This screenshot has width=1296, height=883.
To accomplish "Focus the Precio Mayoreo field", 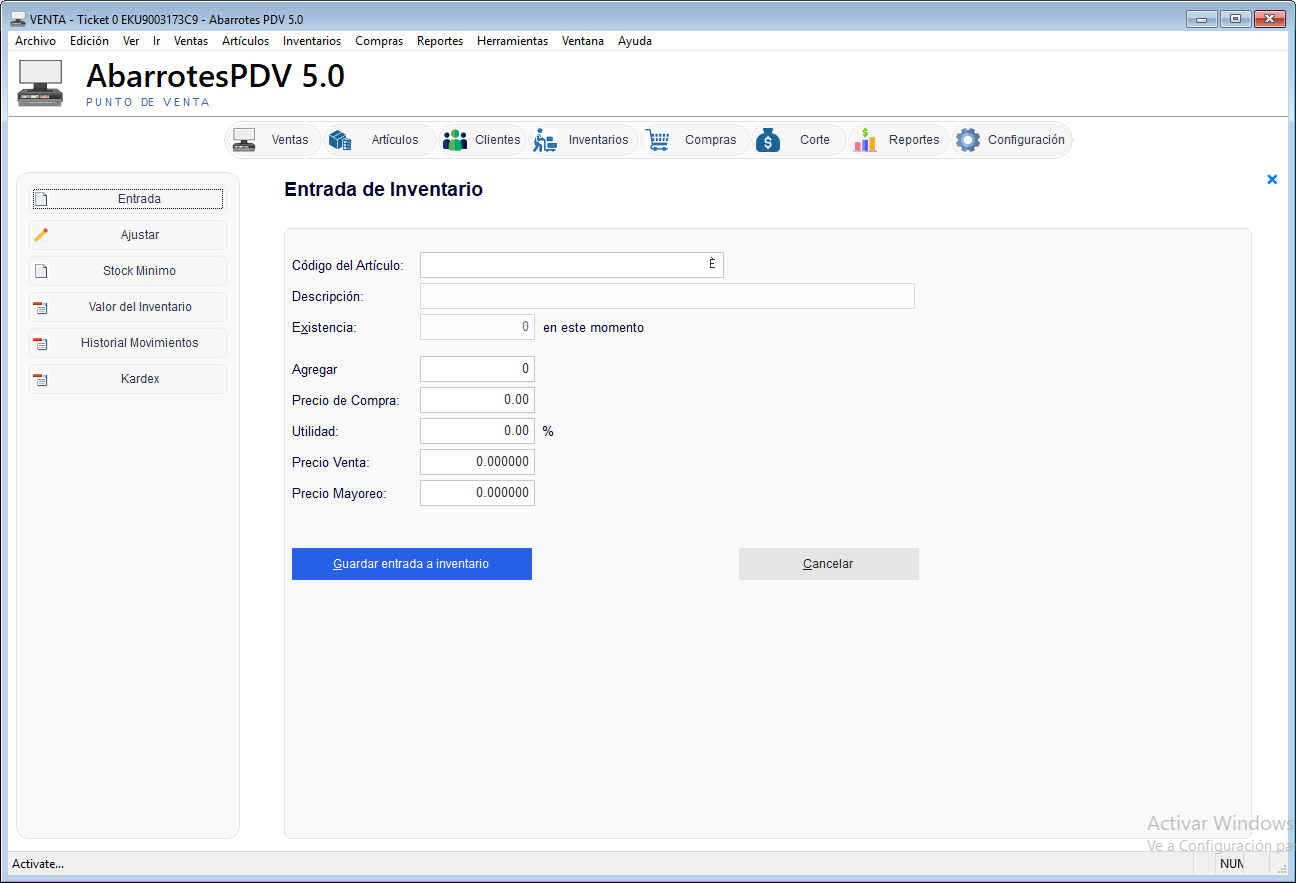I will [x=477, y=493].
